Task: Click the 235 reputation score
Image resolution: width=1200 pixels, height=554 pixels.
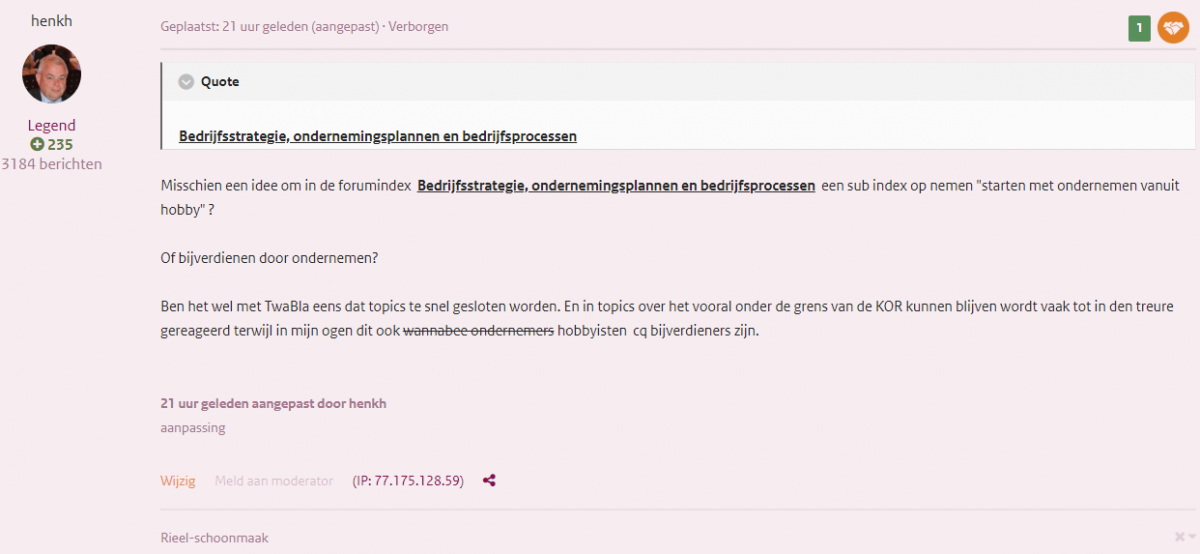Action: pos(60,145)
